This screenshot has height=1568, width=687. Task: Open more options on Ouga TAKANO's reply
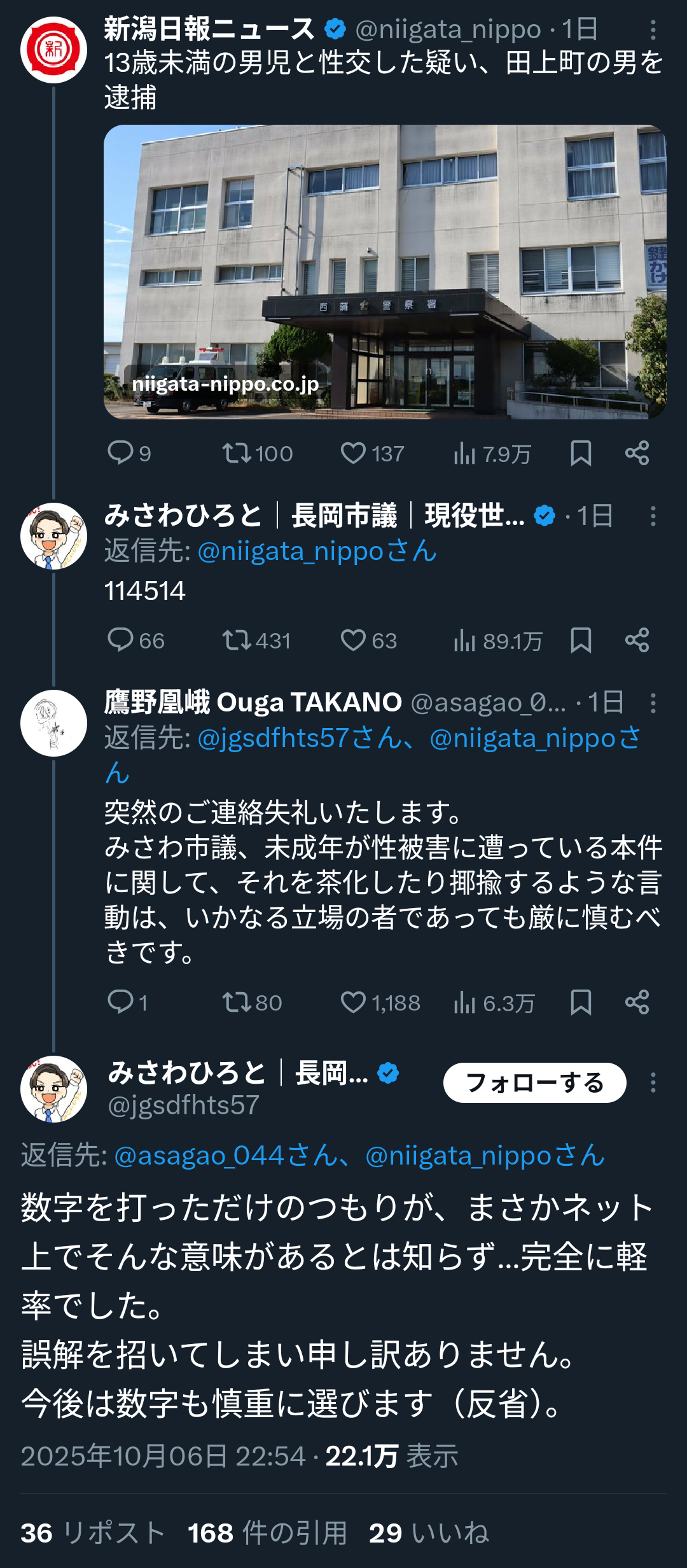[x=653, y=703]
